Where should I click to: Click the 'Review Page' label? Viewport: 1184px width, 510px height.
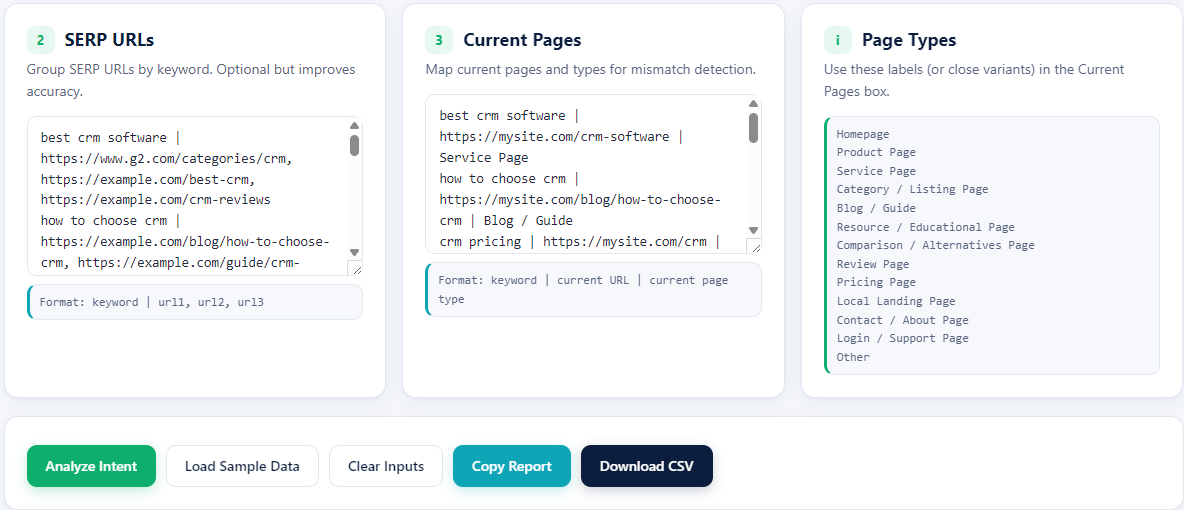point(873,264)
